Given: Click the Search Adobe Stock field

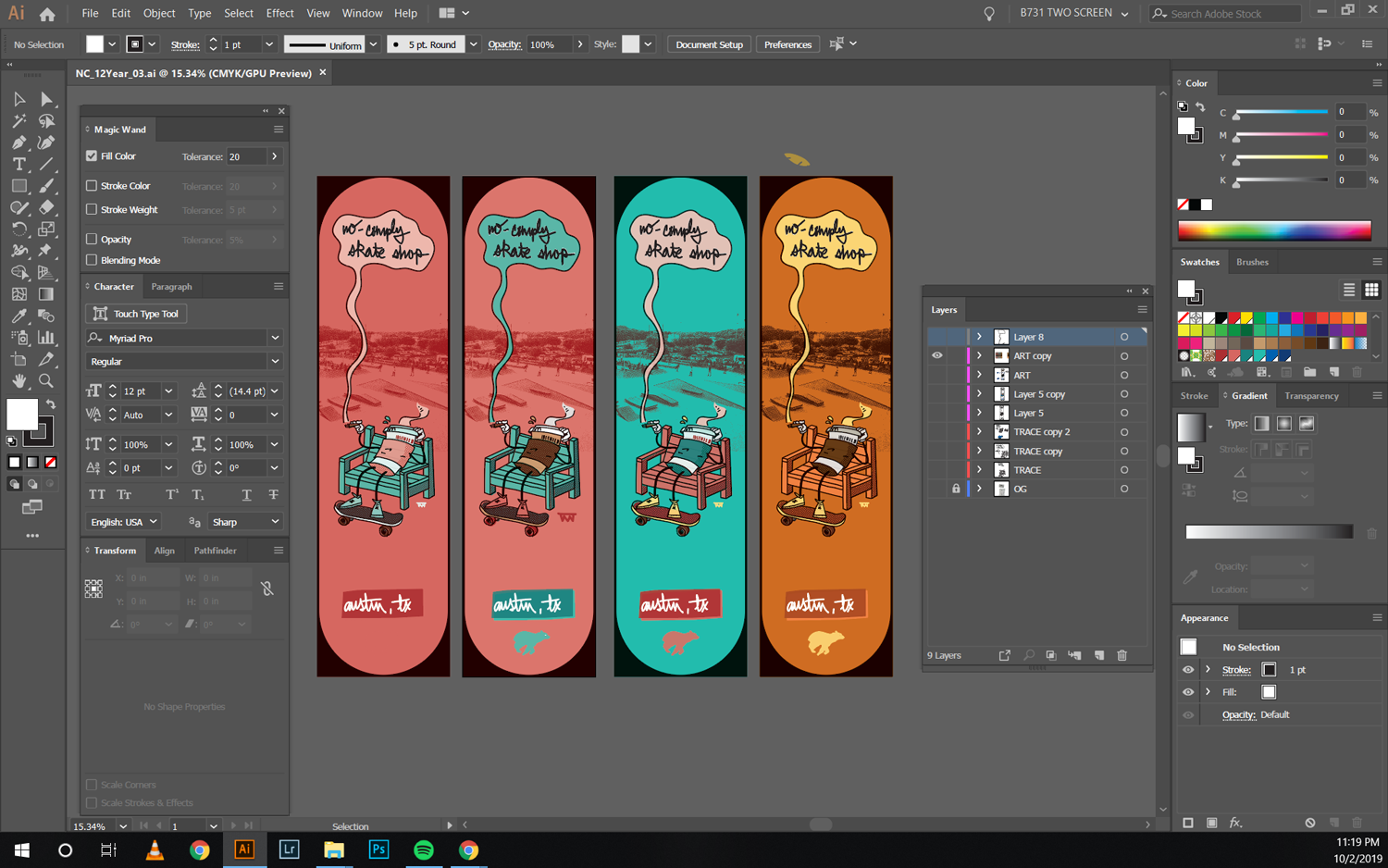Looking at the screenshot, I should coord(1226,14).
